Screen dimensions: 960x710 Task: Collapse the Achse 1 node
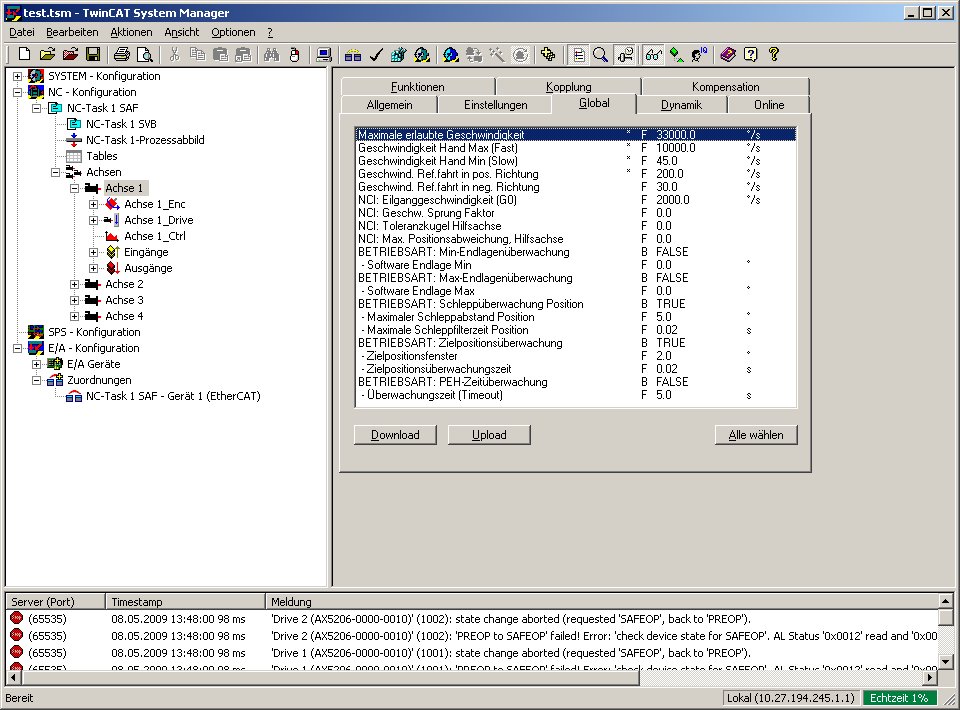(x=74, y=188)
